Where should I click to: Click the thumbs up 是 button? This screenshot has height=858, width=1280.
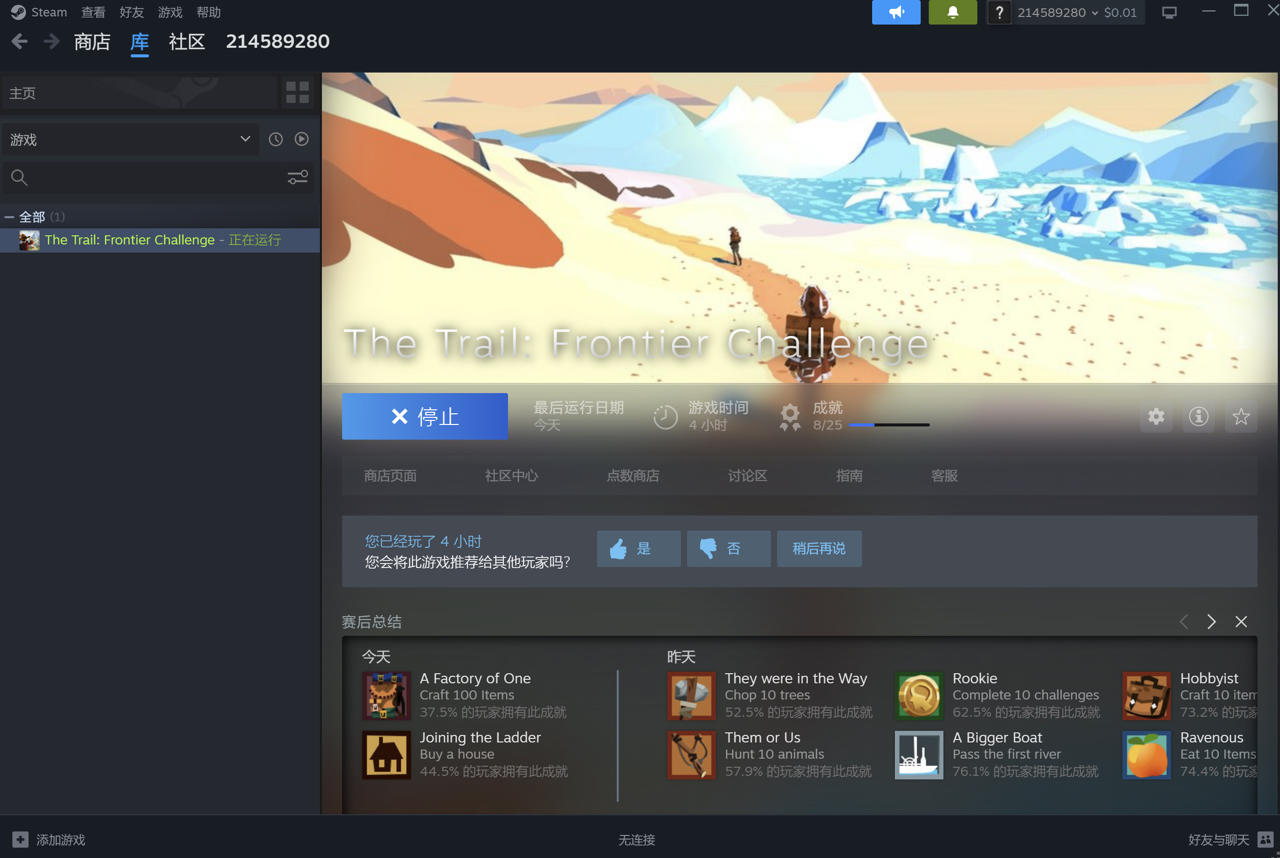pyautogui.click(x=639, y=548)
